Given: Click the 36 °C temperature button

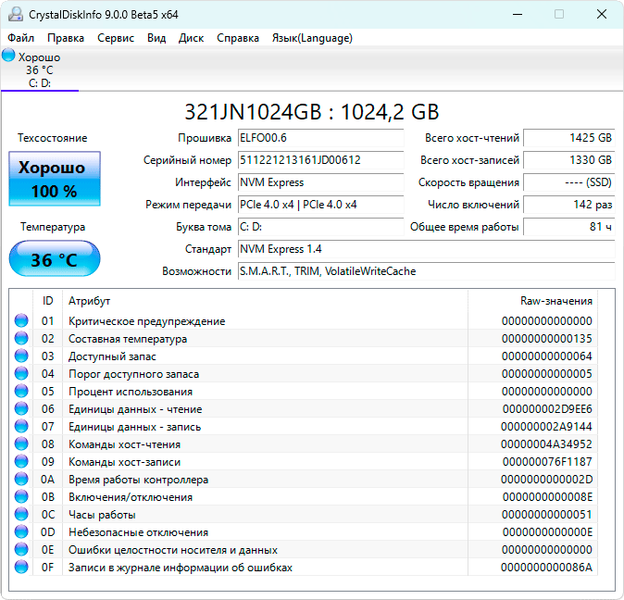Looking at the screenshot, I should 54,260.
